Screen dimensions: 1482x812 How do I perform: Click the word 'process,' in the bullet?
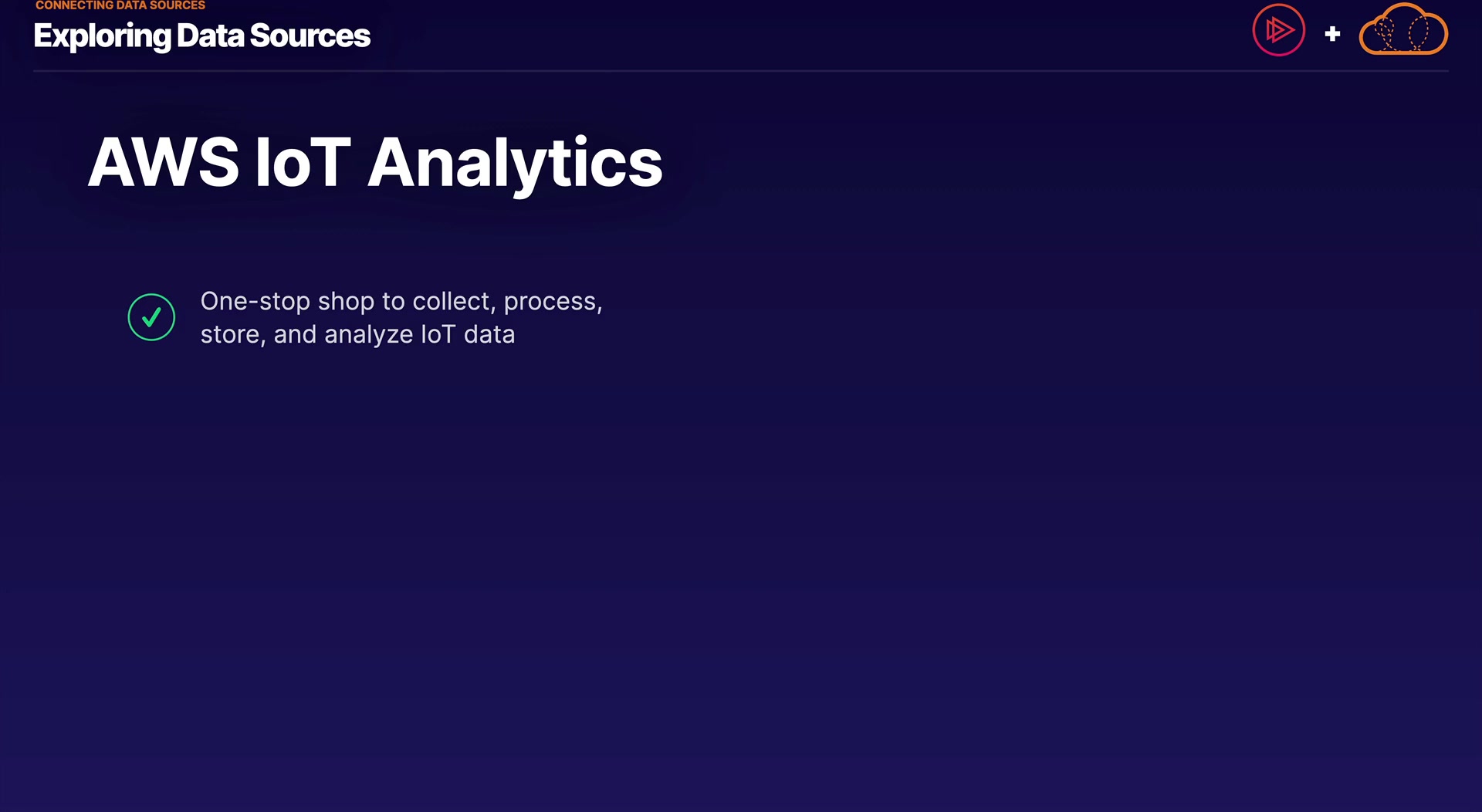(x=553, y=302)
